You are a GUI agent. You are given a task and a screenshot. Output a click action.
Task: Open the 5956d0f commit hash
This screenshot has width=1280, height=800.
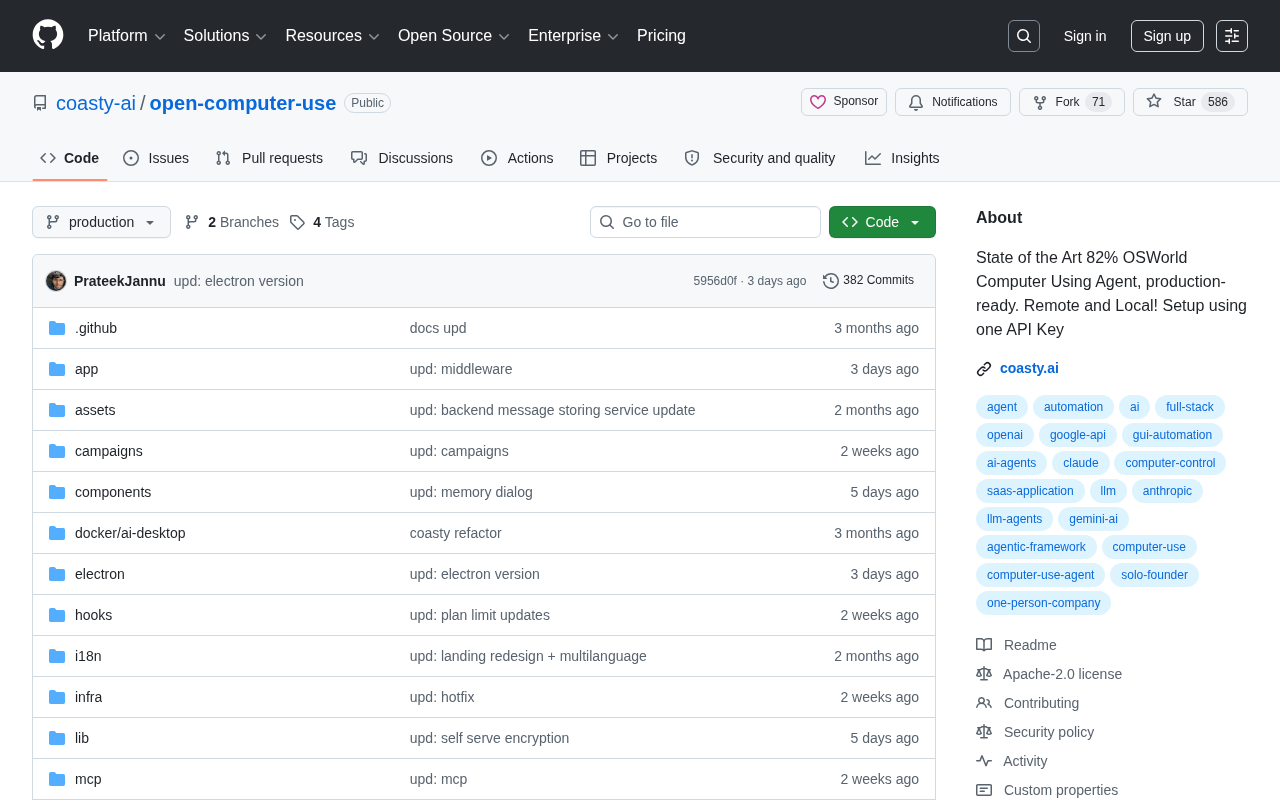click(x=715, y=281)
